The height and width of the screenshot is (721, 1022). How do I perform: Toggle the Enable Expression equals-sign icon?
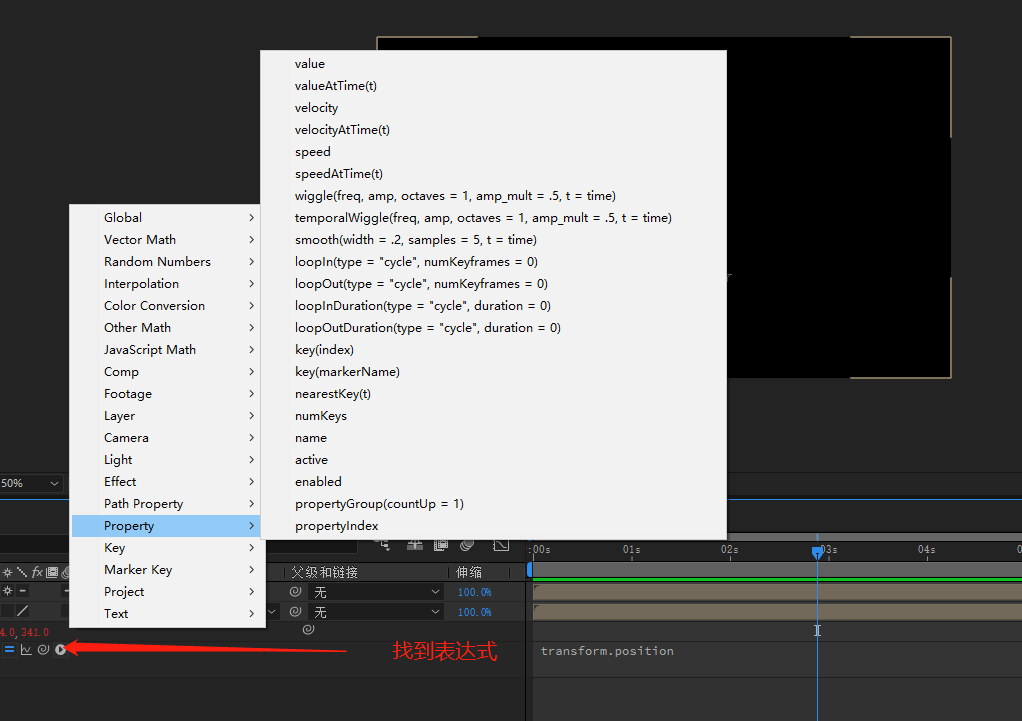pyautogui.click(x=9, y=649)
